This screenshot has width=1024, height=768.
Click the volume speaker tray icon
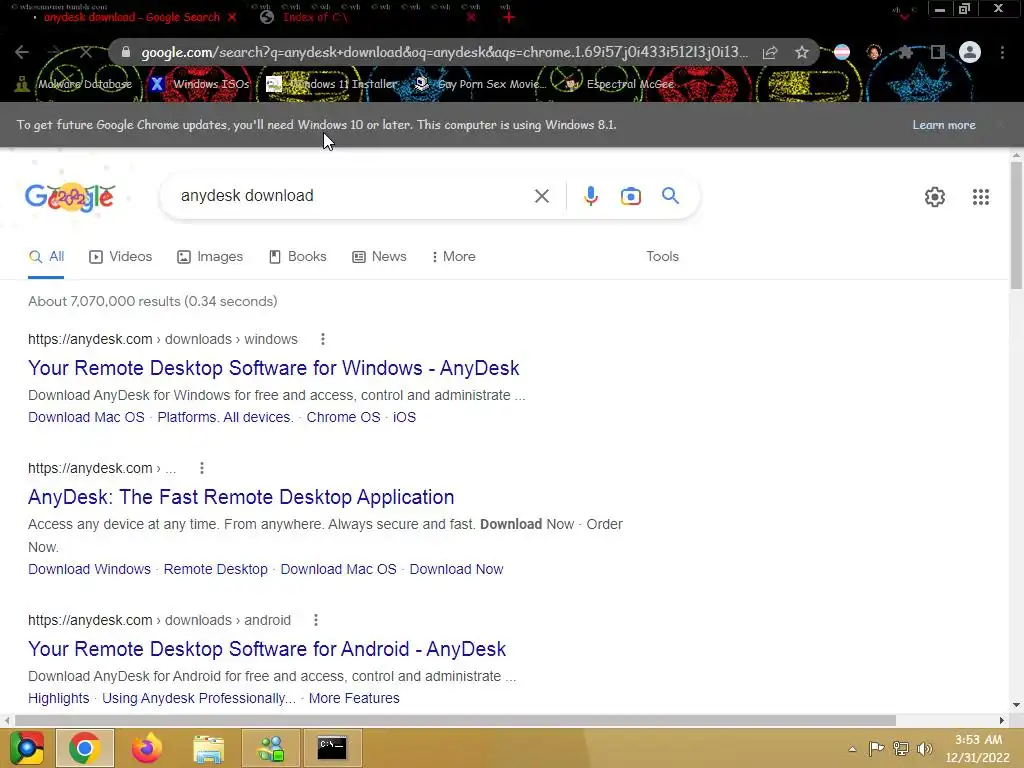(924, 748)
